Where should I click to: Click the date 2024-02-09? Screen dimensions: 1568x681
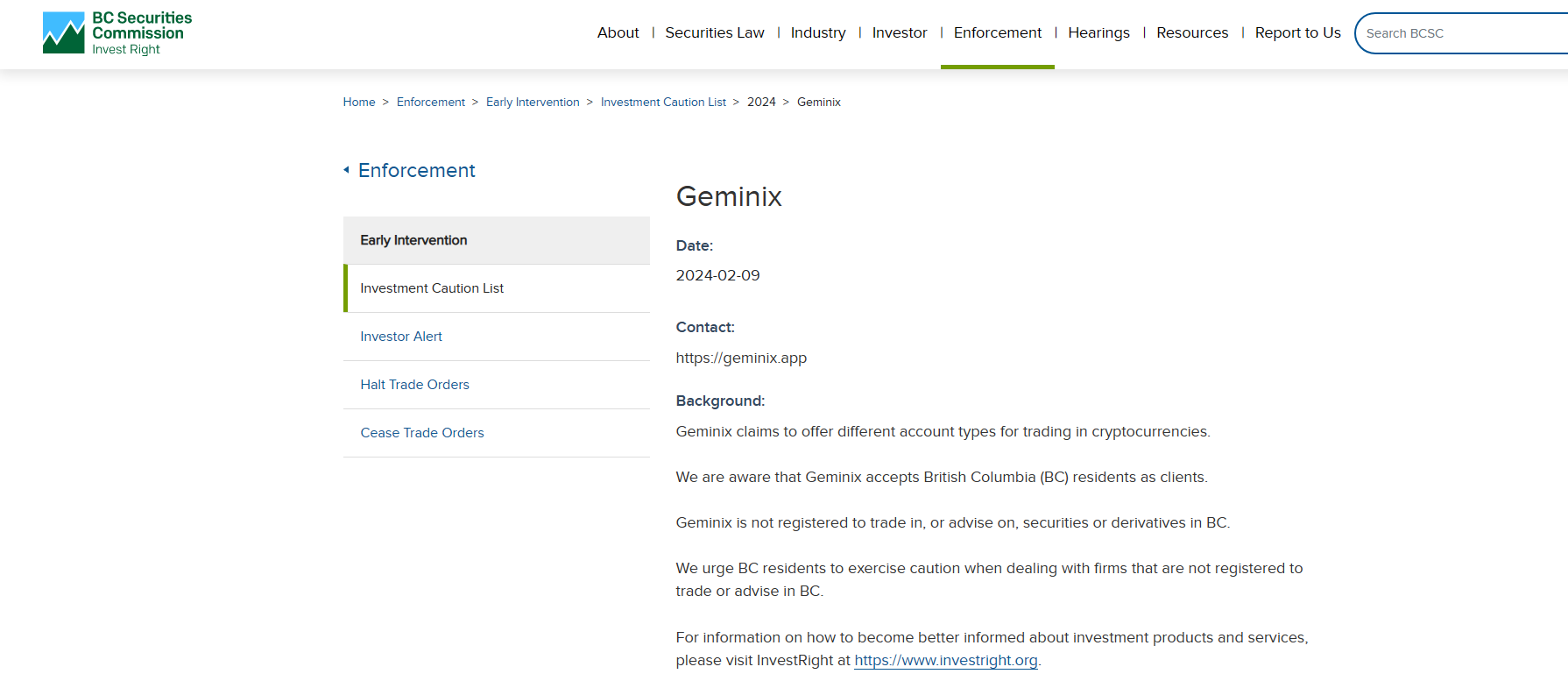click(x=717, y=275)
